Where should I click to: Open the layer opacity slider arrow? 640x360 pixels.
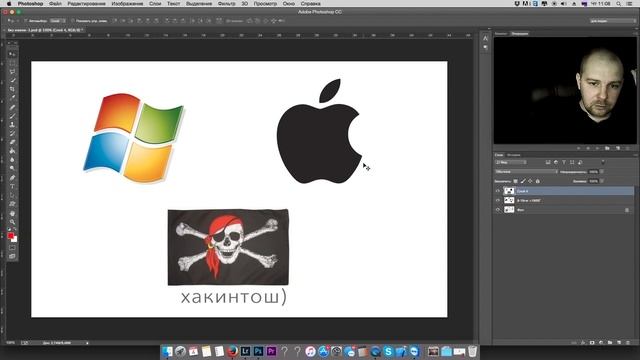point(602,172)
